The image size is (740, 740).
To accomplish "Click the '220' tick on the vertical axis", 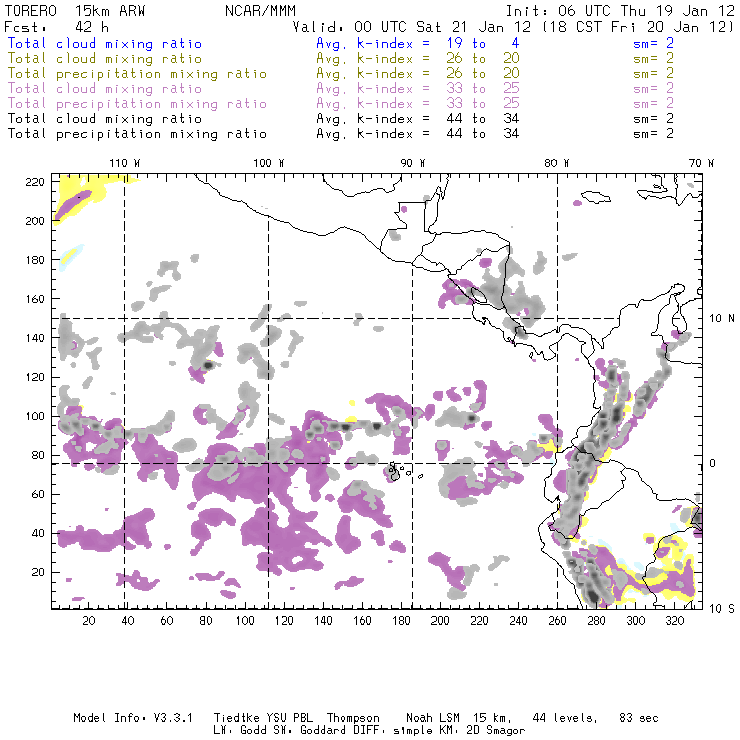I will pyautogui.click(x=35, y=182).
